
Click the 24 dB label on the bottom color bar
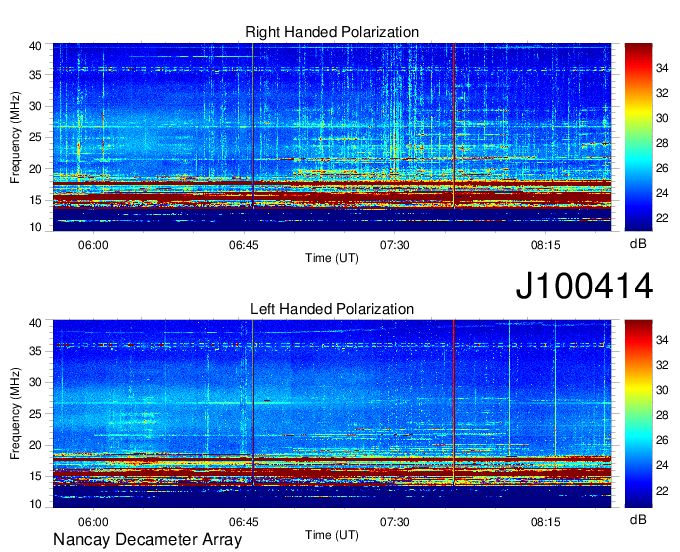click(x=662, y=465)
